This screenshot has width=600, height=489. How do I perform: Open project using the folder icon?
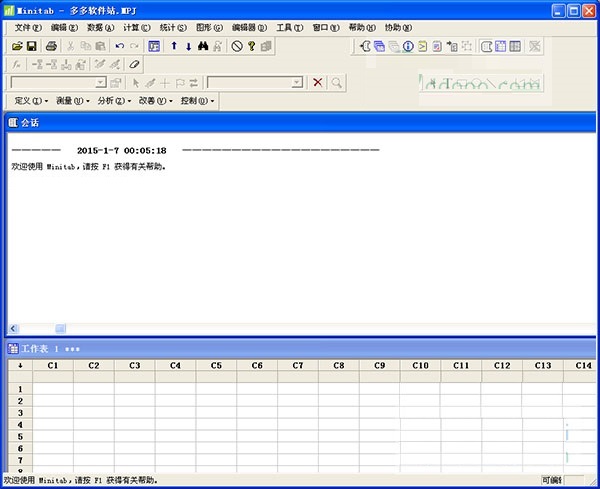pyautogui.click(x=17, y=46)
